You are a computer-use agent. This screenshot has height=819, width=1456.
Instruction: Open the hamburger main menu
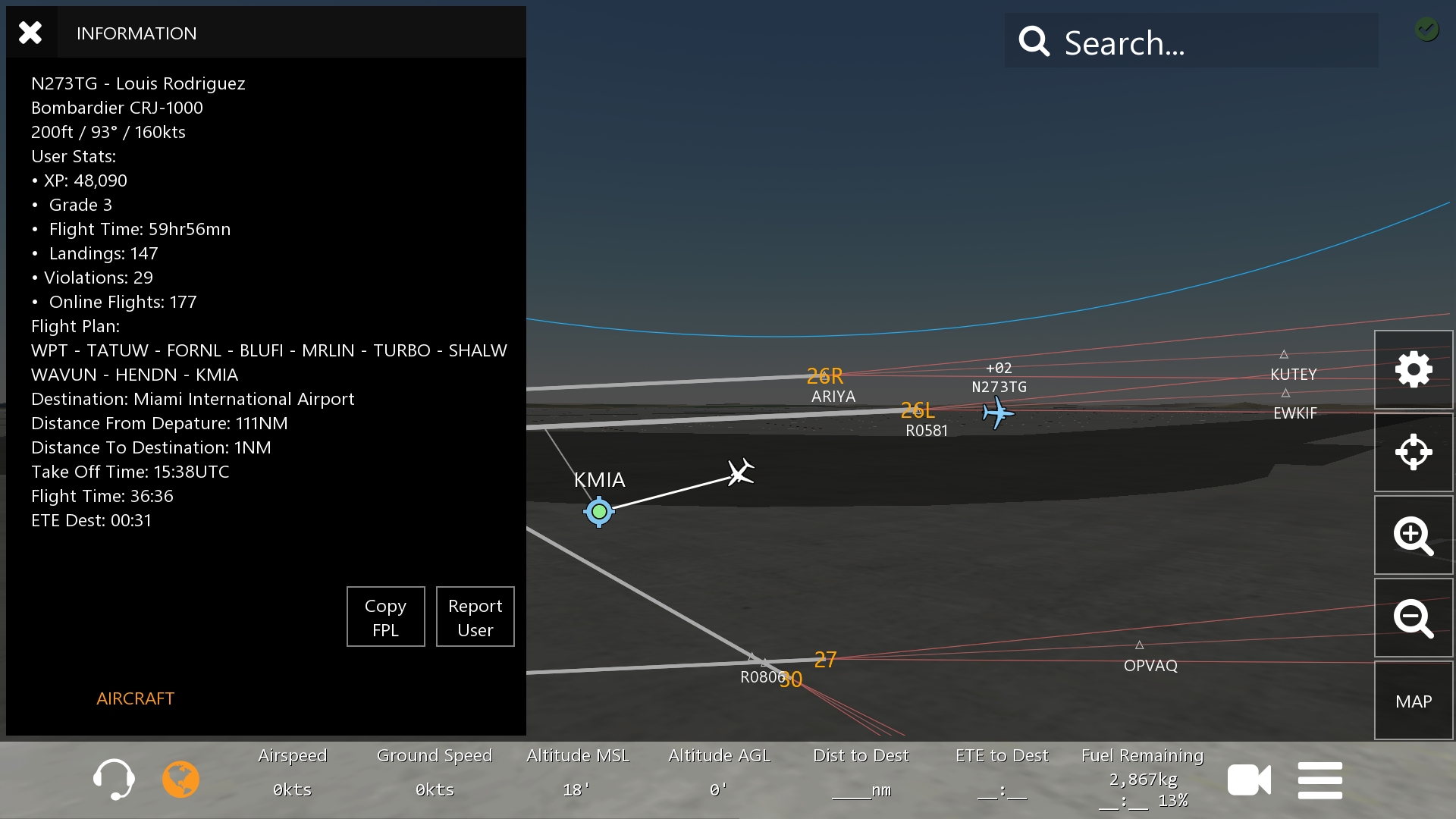(x=1319, y=780)
